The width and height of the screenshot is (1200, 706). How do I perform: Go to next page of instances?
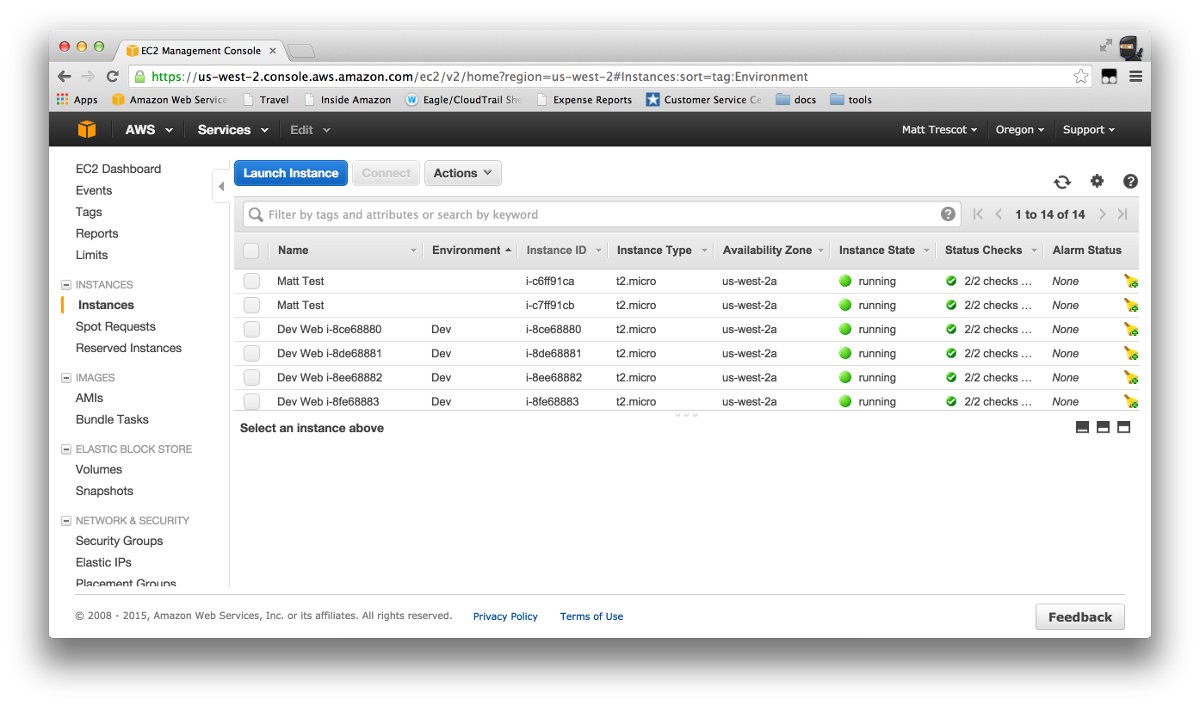[x=1102, y=214]
